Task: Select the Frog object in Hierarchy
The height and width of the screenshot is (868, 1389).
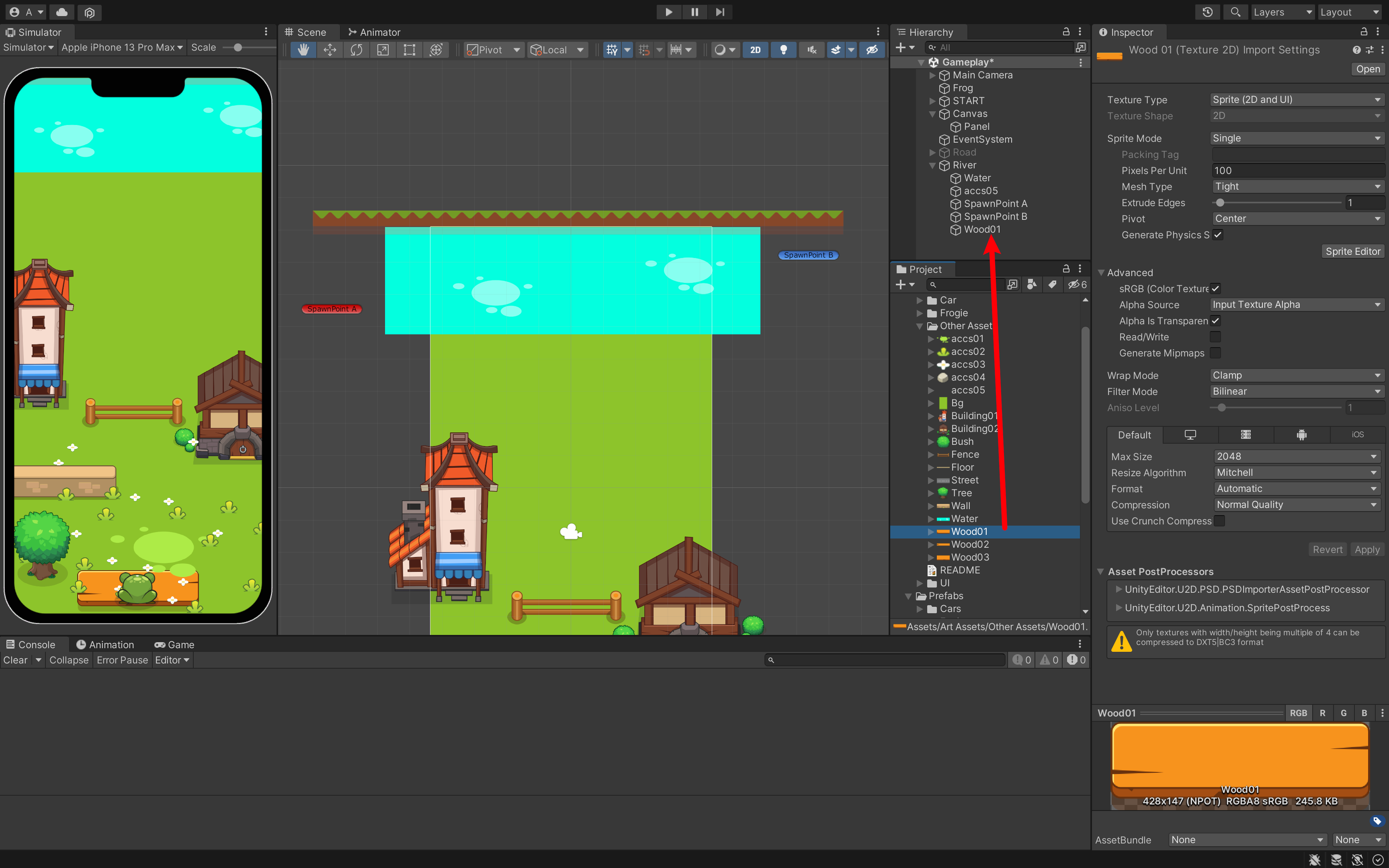Action: tap(963, 88)
